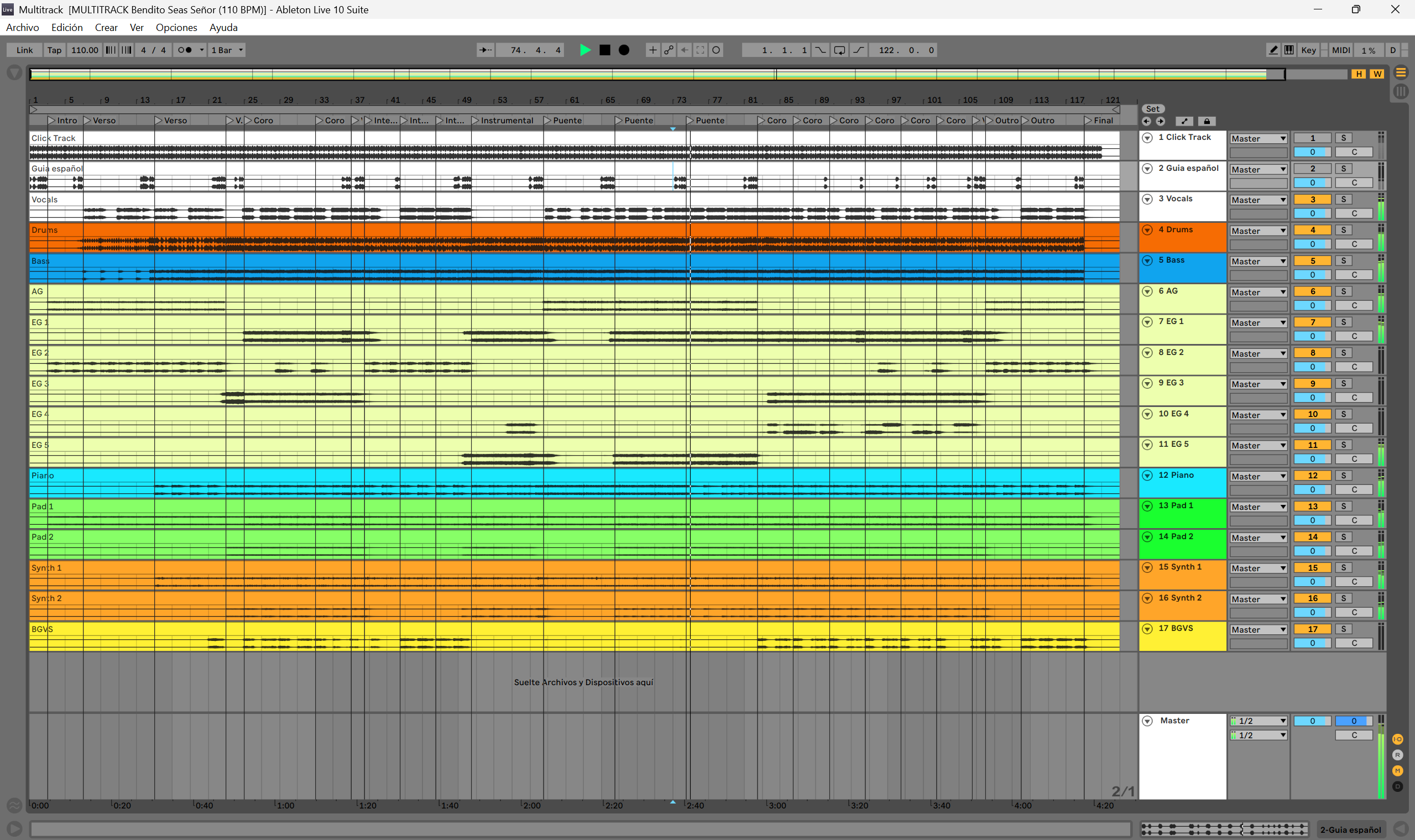This screenshot has width=1415, height=840.
Task: Open Master cue out 1/2 dropdown
Action: (x=1258, y=721)
